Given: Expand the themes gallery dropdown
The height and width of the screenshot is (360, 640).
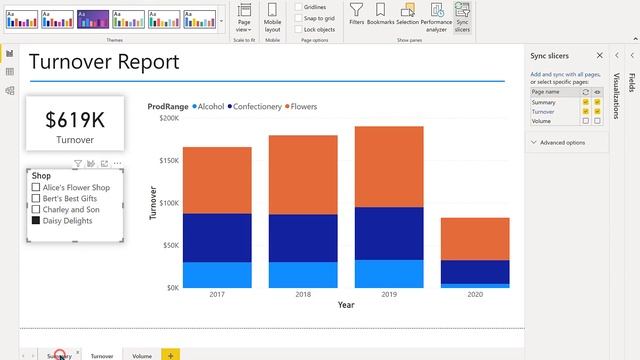Looking at the screenshot, I should click(x=222, y=20).
